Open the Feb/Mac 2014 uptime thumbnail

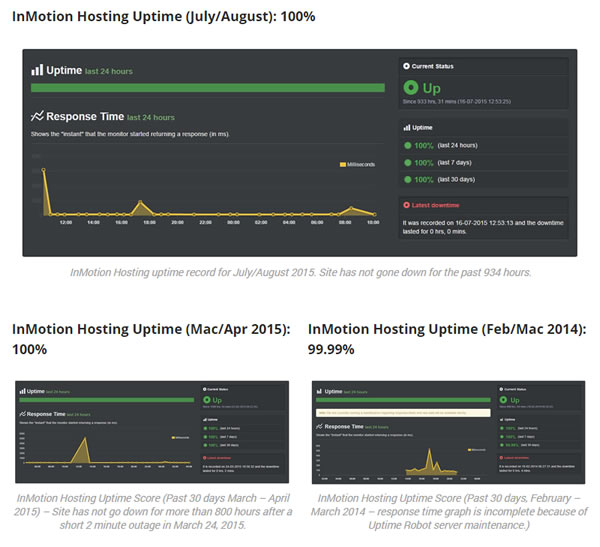click(448, 432)
